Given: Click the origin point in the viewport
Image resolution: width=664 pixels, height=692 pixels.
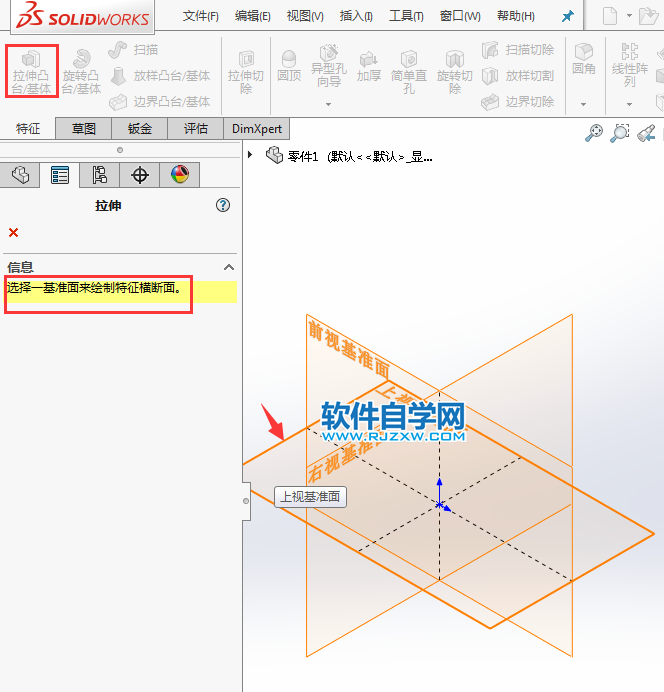Looking at the screenshot, I should (x=439, y=504).
